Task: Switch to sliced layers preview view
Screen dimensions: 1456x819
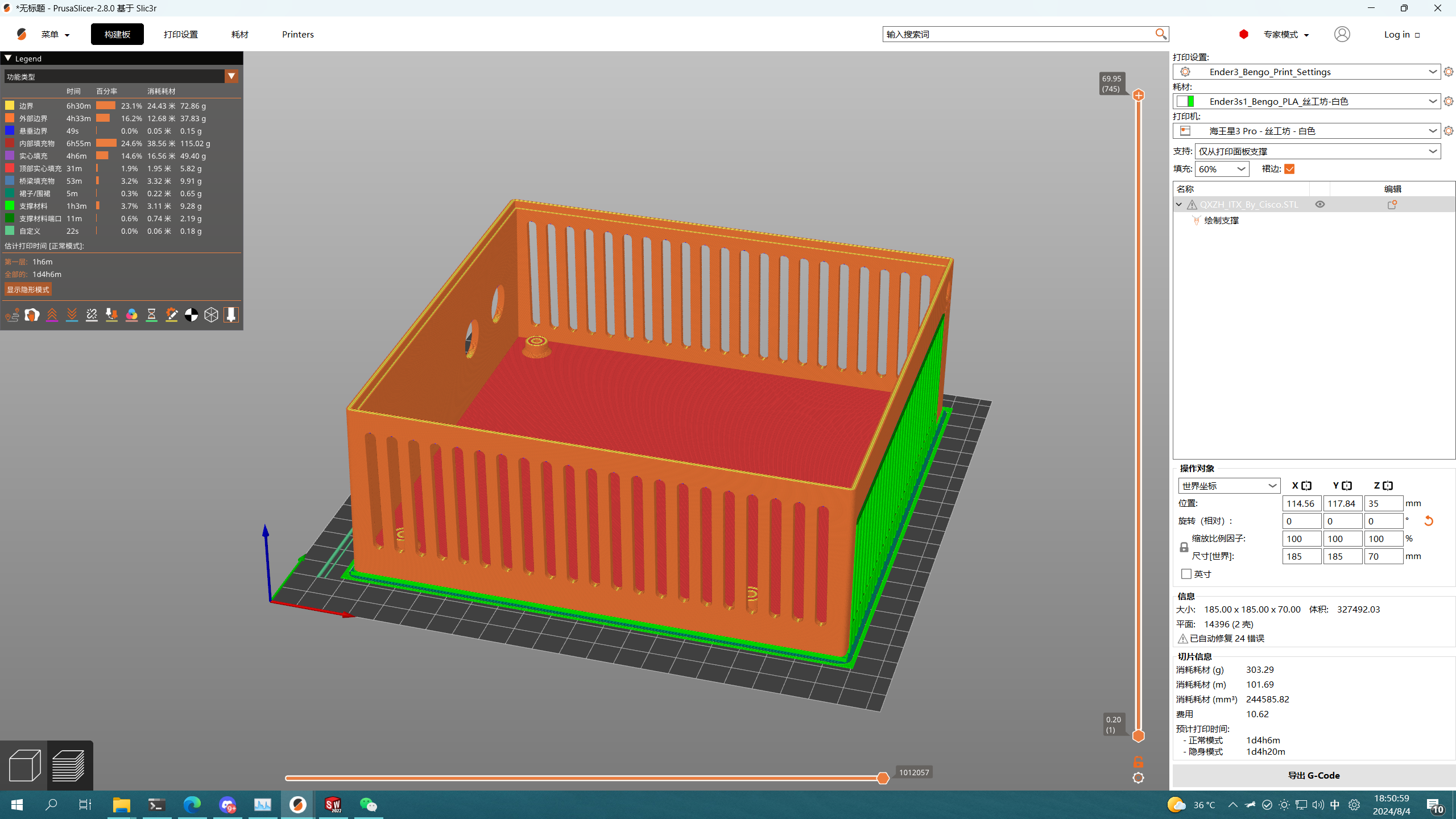Action: click(69, 765)
